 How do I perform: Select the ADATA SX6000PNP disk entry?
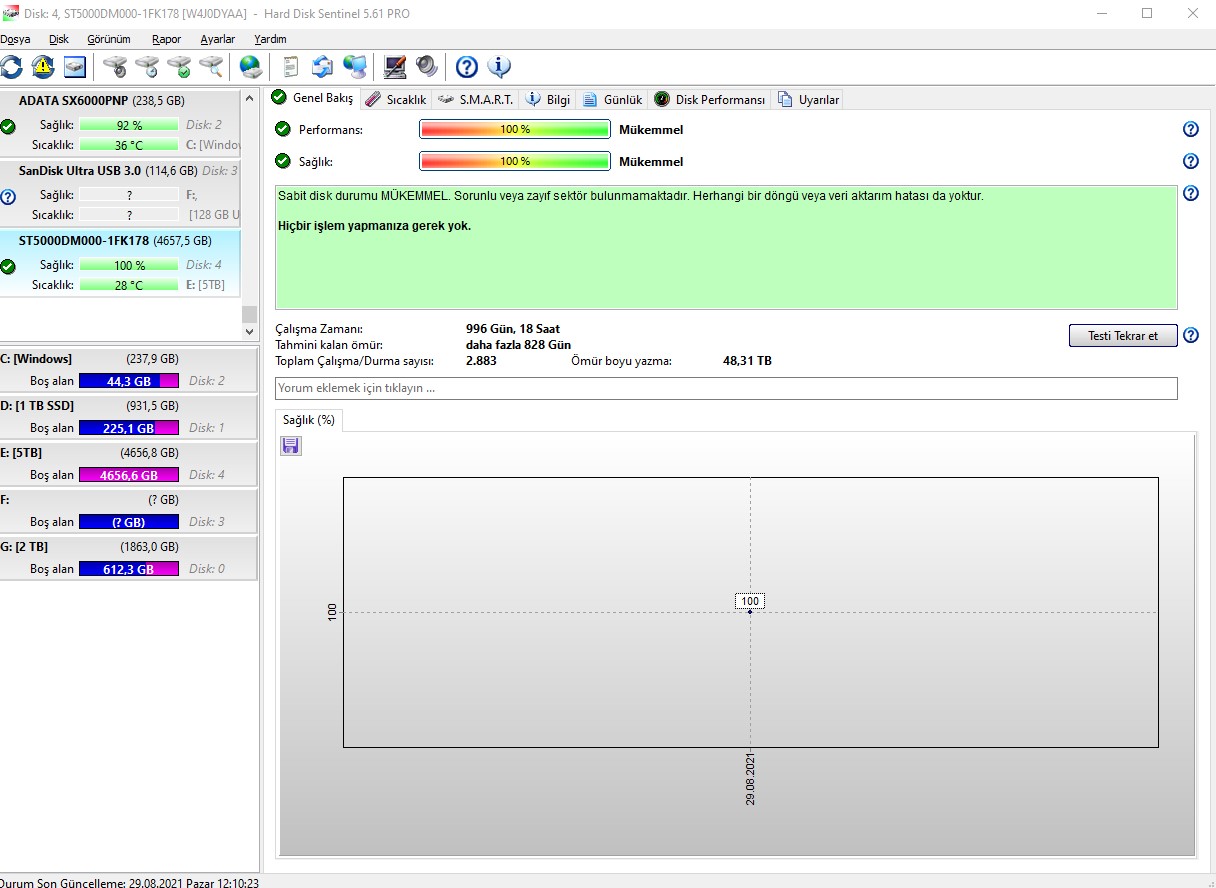coord(120,124)
